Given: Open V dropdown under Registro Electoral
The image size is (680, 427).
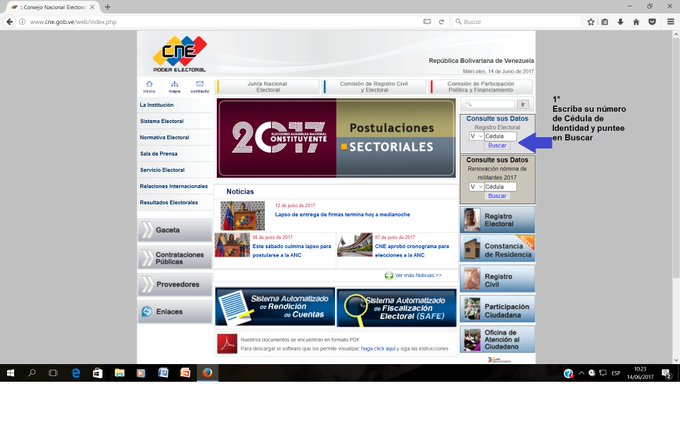Looking at the screenshot, I should 476,136.
